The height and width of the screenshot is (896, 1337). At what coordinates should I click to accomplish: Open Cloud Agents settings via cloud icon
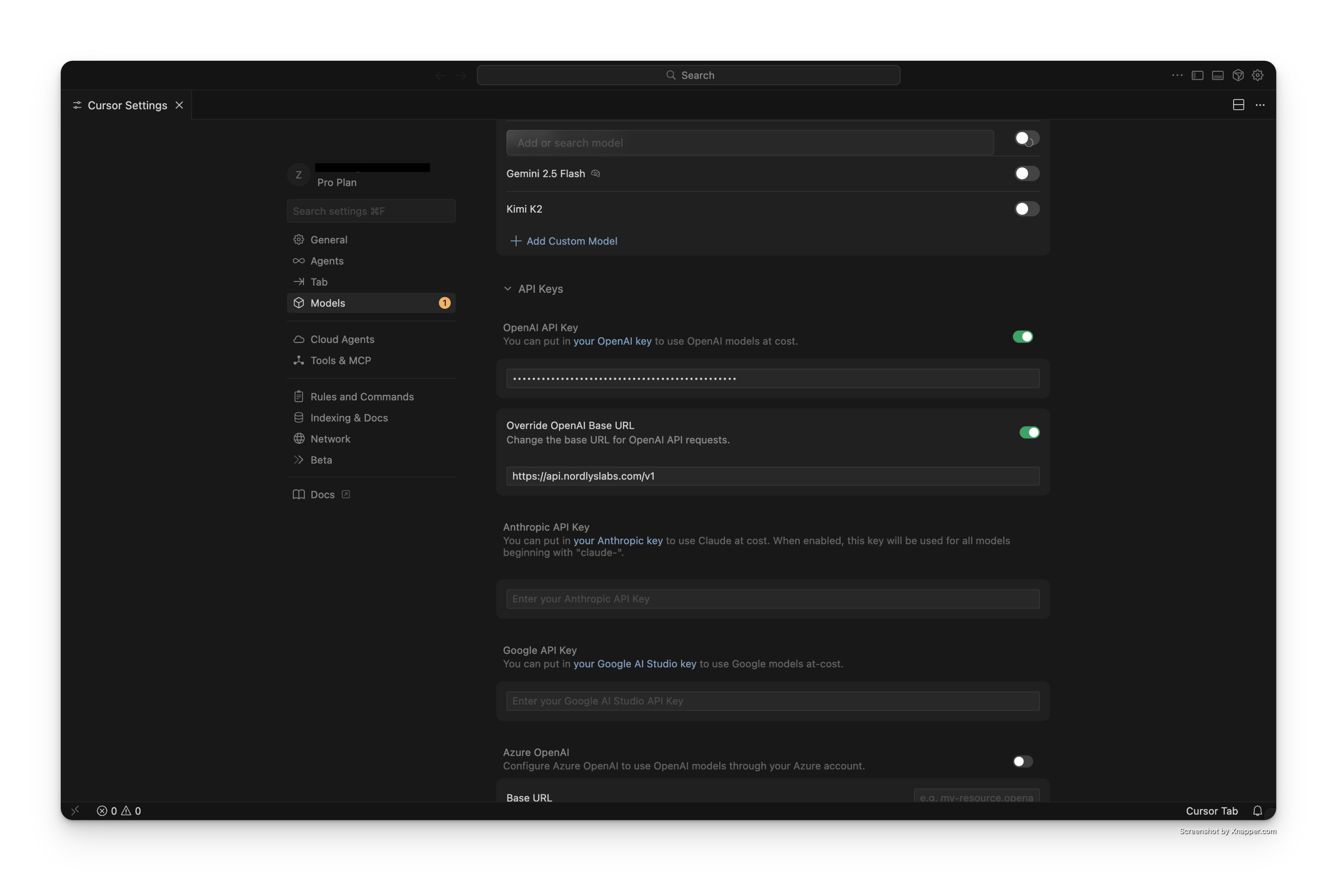click(x=298, y=339)
